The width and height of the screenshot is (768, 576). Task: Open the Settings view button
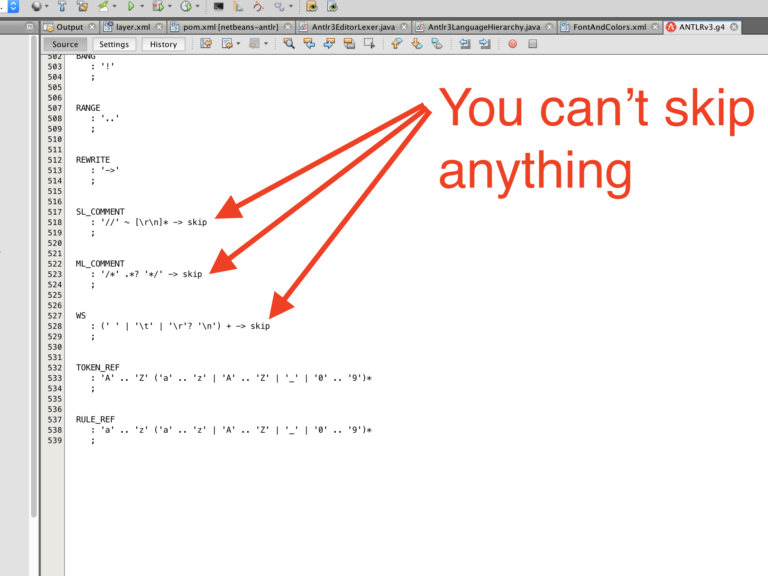coord(114,44)
